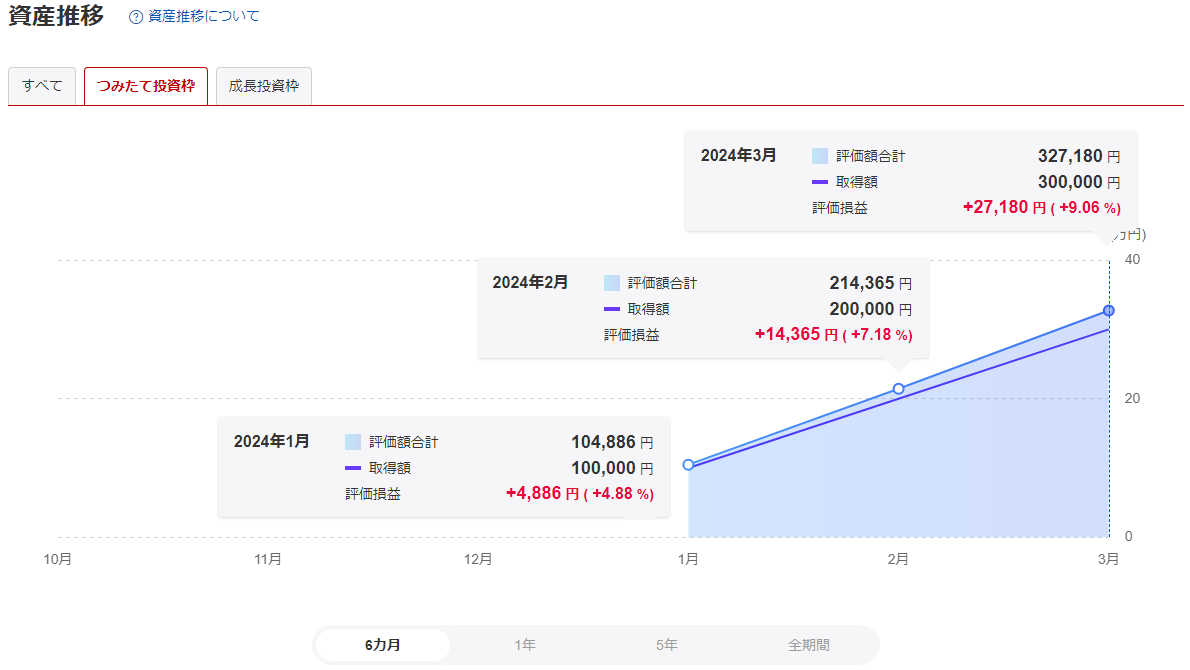Select the すべて tab
Viewport: 1190px width, 670px height.
(x=42, y=86)
